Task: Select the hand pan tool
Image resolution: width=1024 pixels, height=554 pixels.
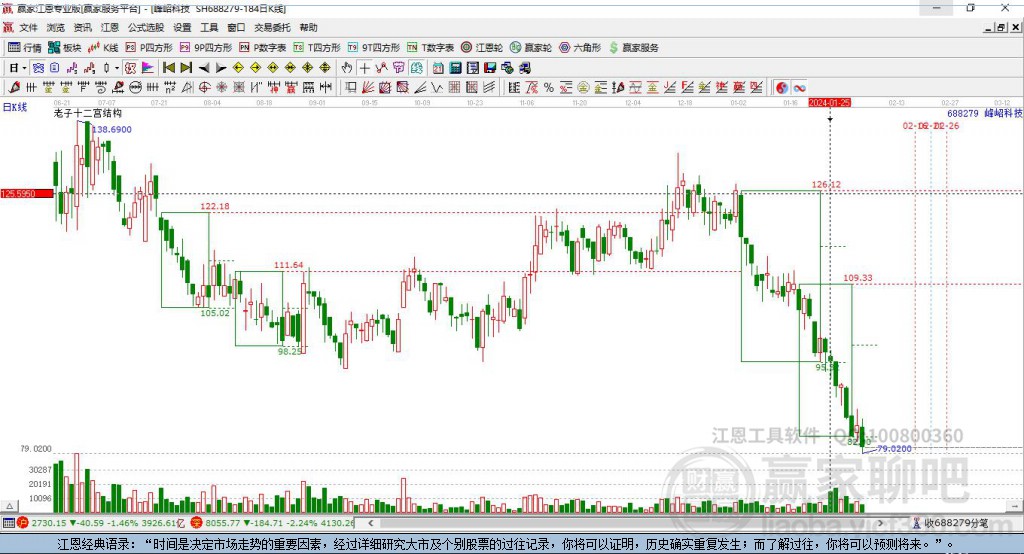Action: point(347,68)
